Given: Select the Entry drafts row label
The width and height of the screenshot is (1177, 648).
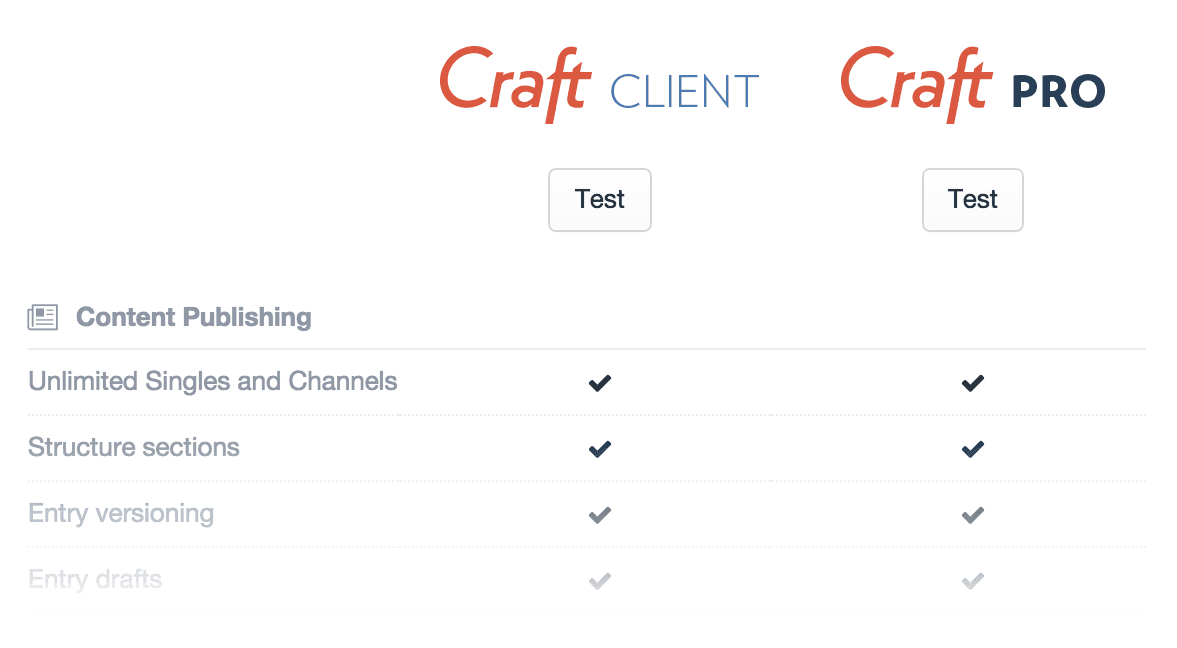Looking at the screenshot, I should coord(95,579).
